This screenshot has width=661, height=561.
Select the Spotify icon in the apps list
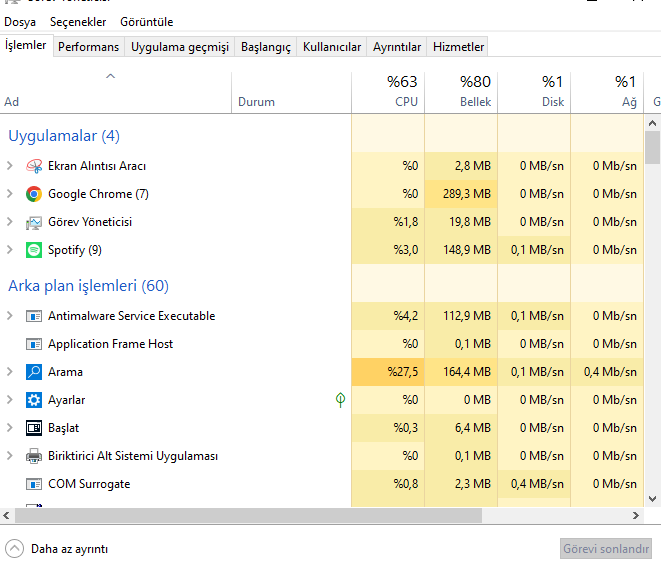(x=34, y=250)
